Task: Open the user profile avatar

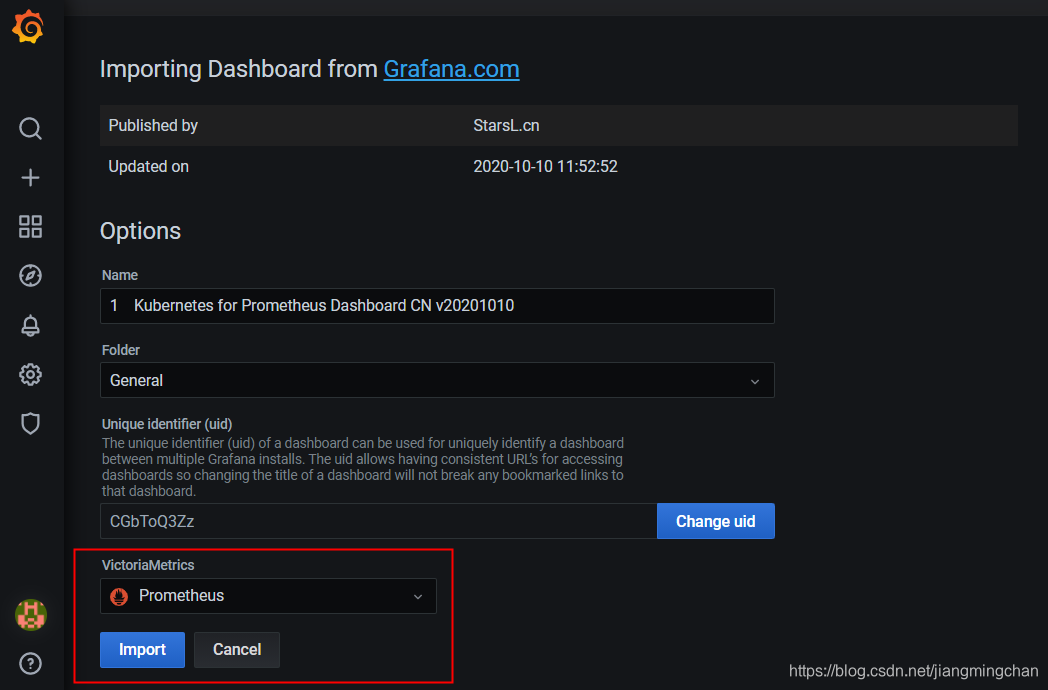Action: (31, 614)
